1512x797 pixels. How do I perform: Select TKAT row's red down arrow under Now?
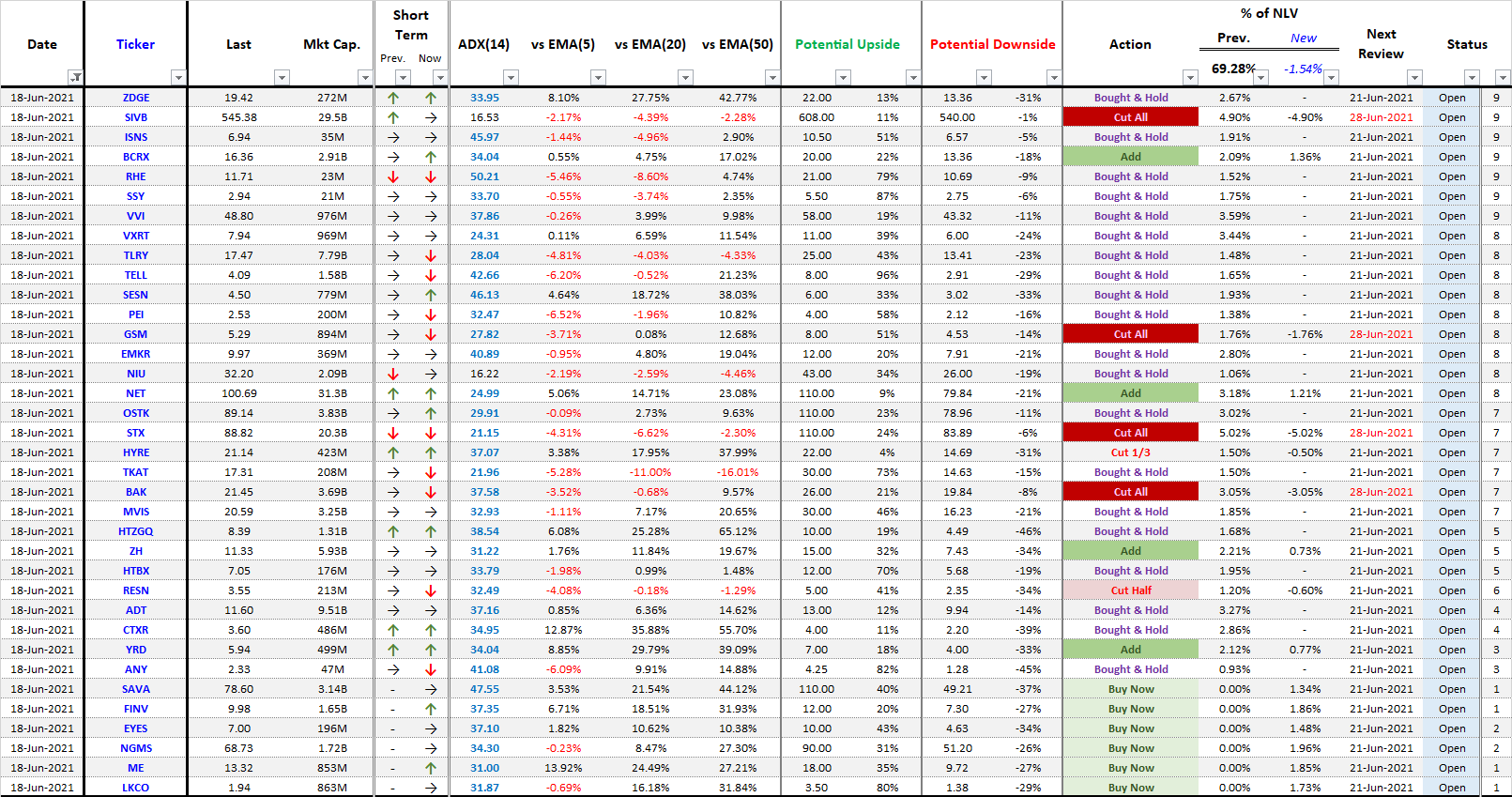[431, 472]
